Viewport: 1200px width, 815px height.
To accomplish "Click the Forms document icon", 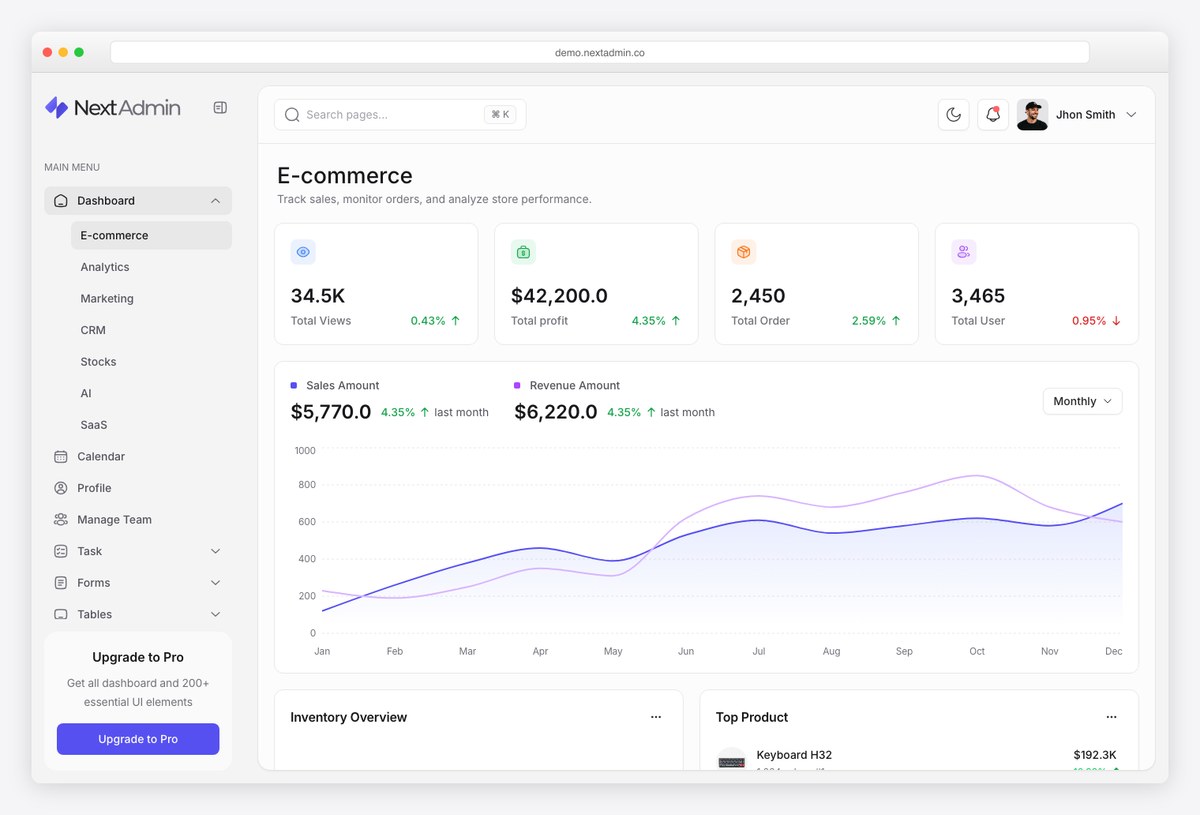I will pyautogui.click(x=61, y=583).
